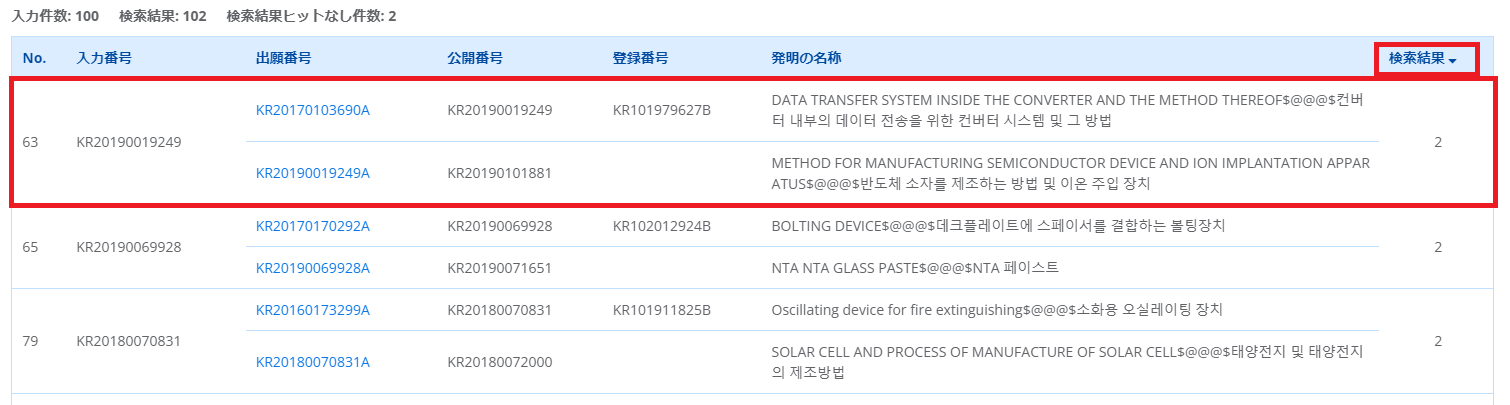Click the BOLTING DEVICE title text
Screen dimensions: 1510x405
(x=998, y=226)
